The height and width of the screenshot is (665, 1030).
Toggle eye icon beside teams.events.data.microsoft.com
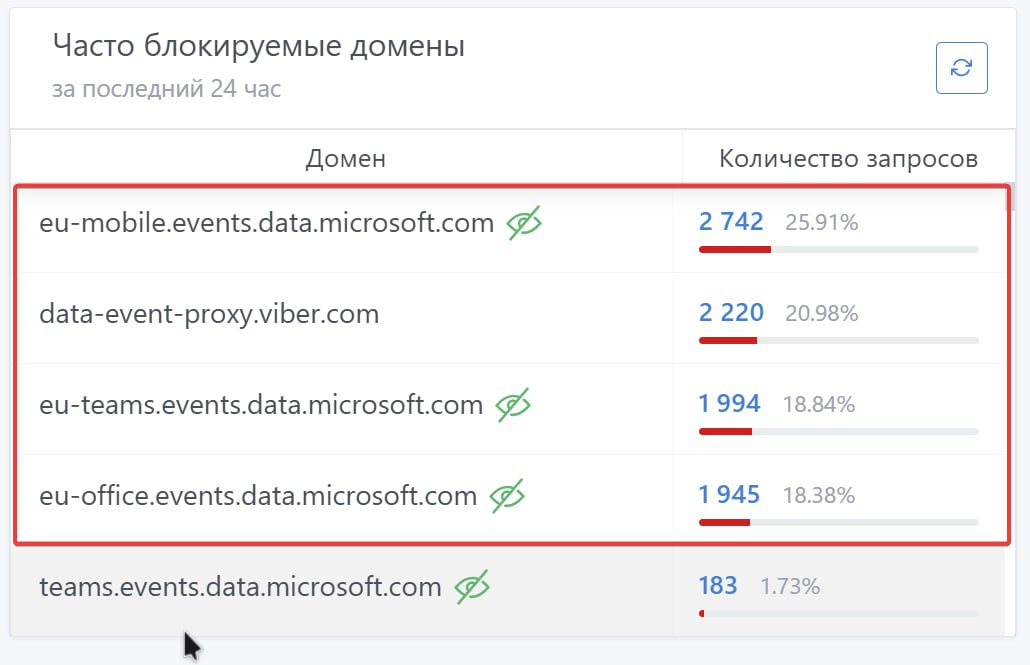tap(472, 586)
